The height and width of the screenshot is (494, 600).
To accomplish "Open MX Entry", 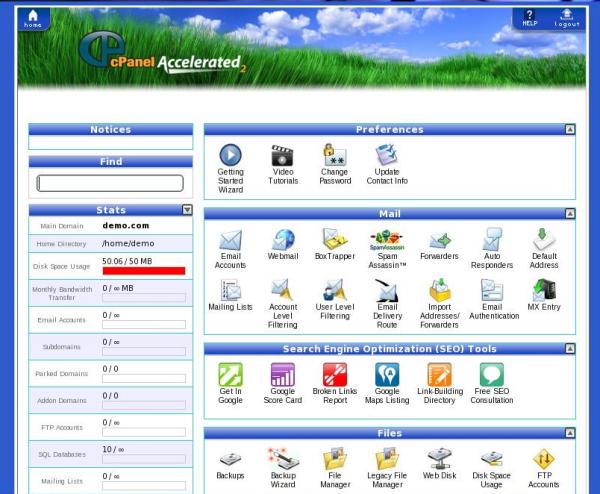I will [x=544, y=295].
